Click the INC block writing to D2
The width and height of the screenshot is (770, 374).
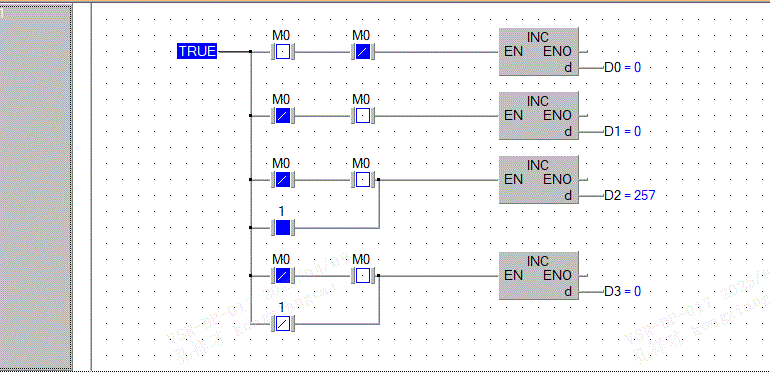point(539,180)
